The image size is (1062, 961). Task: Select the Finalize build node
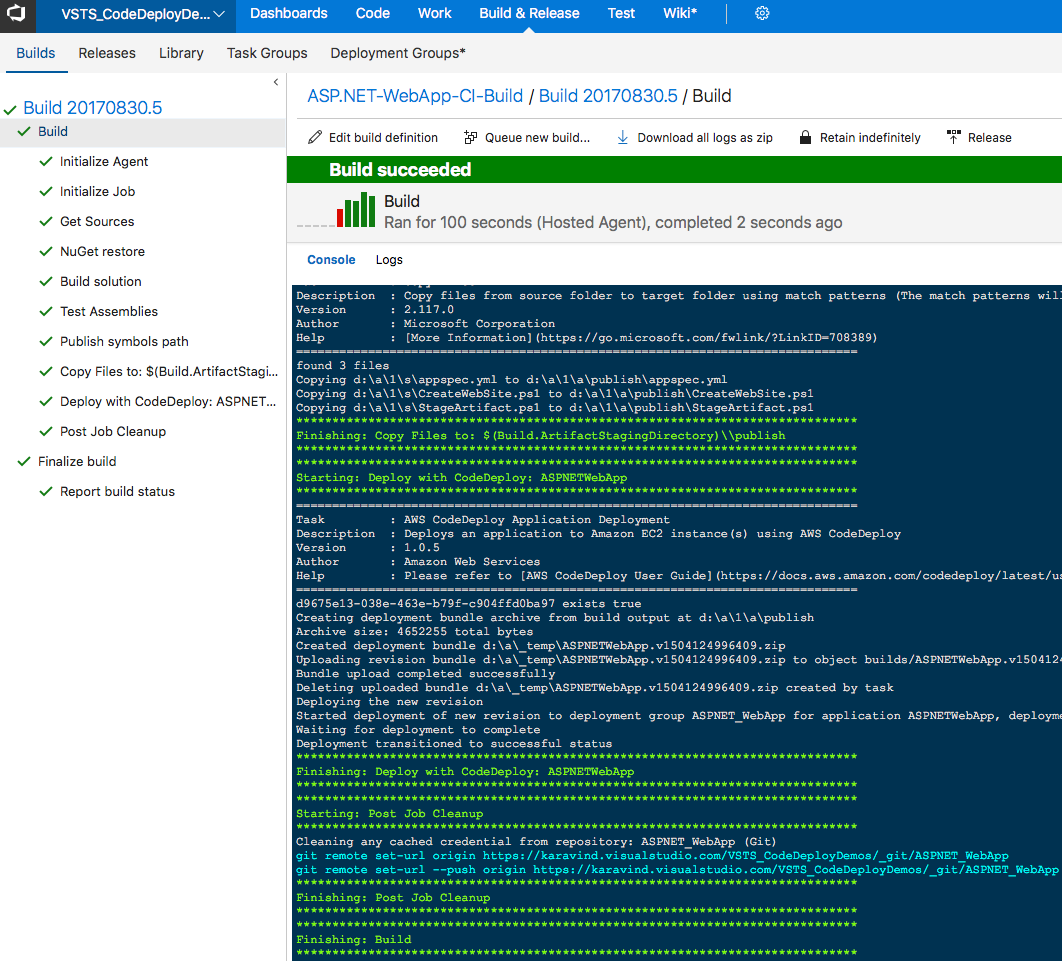click(x=77, y=461)
